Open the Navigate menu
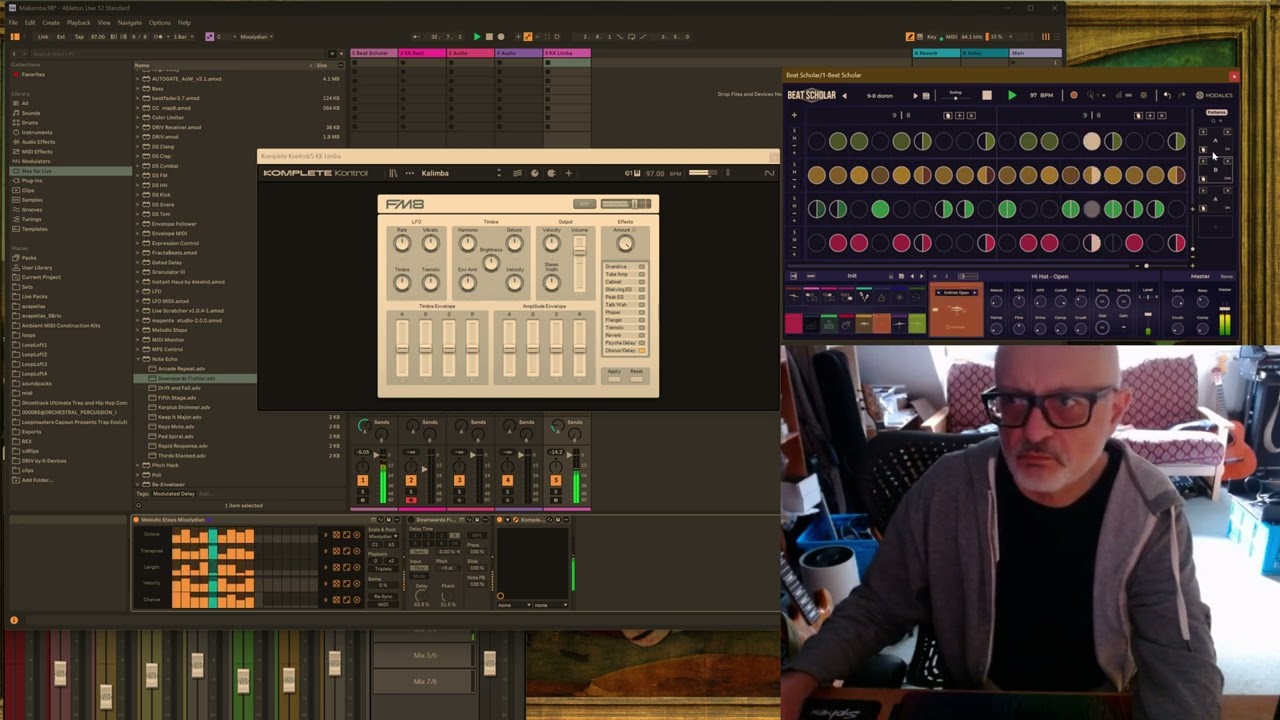 130,22
